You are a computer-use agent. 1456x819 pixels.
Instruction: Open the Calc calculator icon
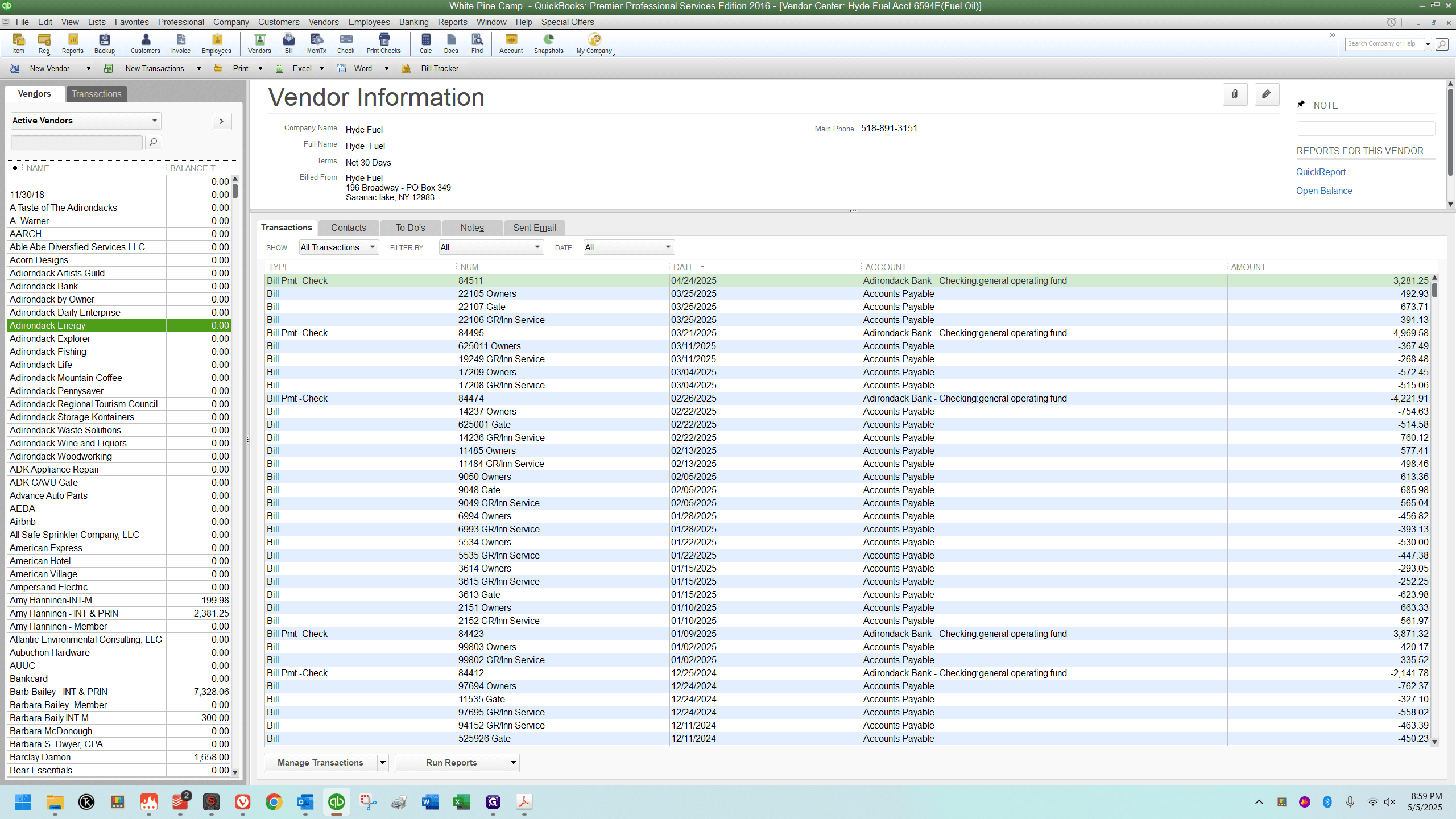426,43
